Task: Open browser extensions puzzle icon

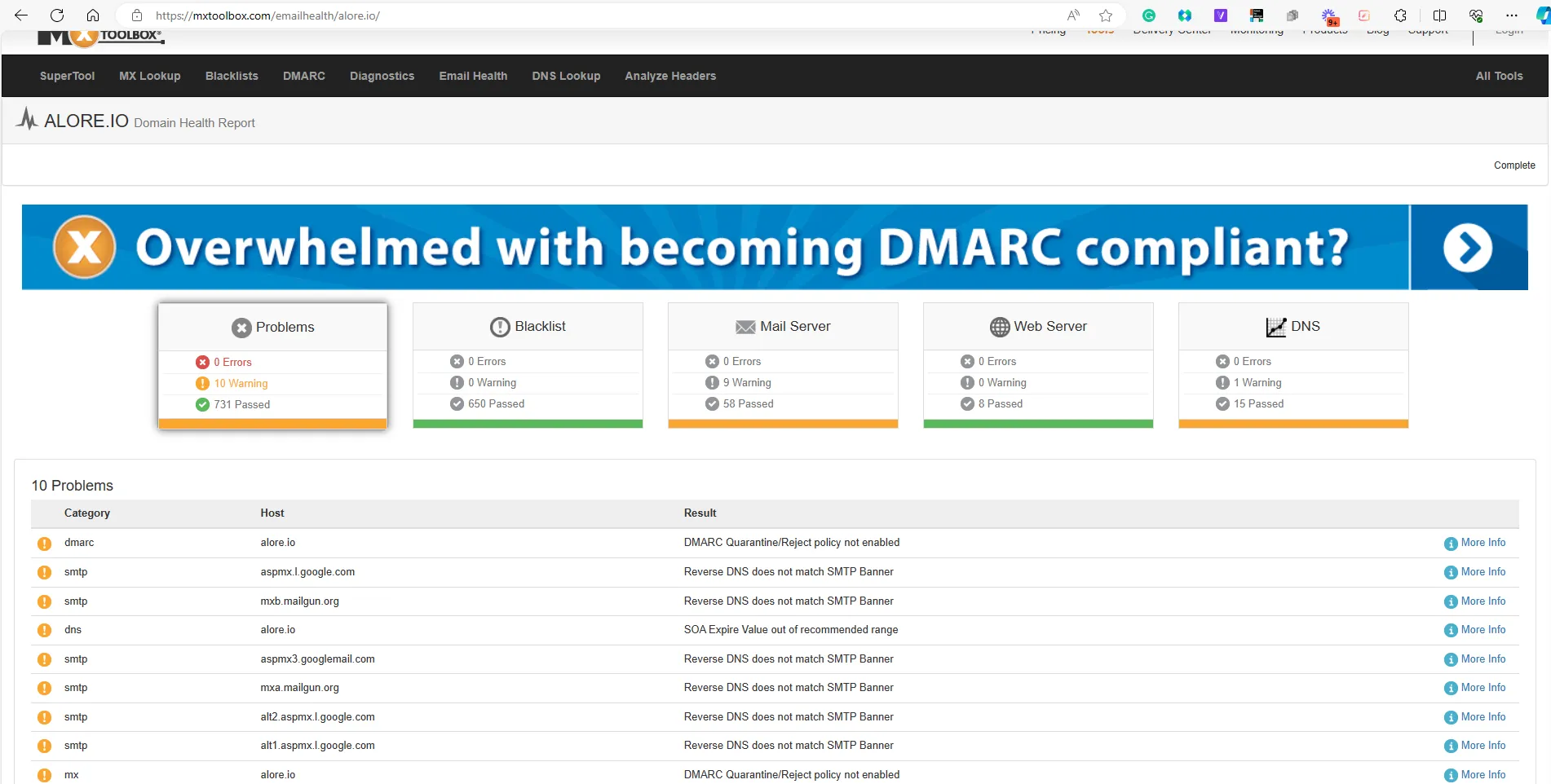Action: coord(1400,15)
